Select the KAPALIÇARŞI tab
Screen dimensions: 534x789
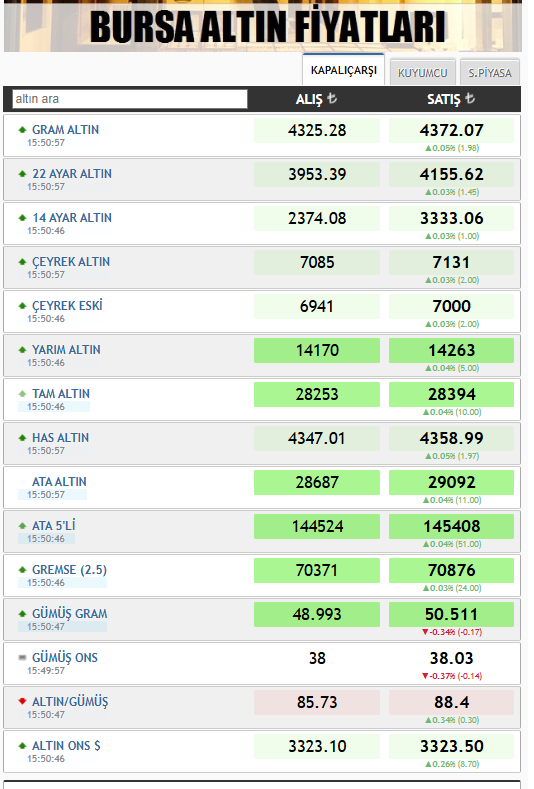pos(343,70)
